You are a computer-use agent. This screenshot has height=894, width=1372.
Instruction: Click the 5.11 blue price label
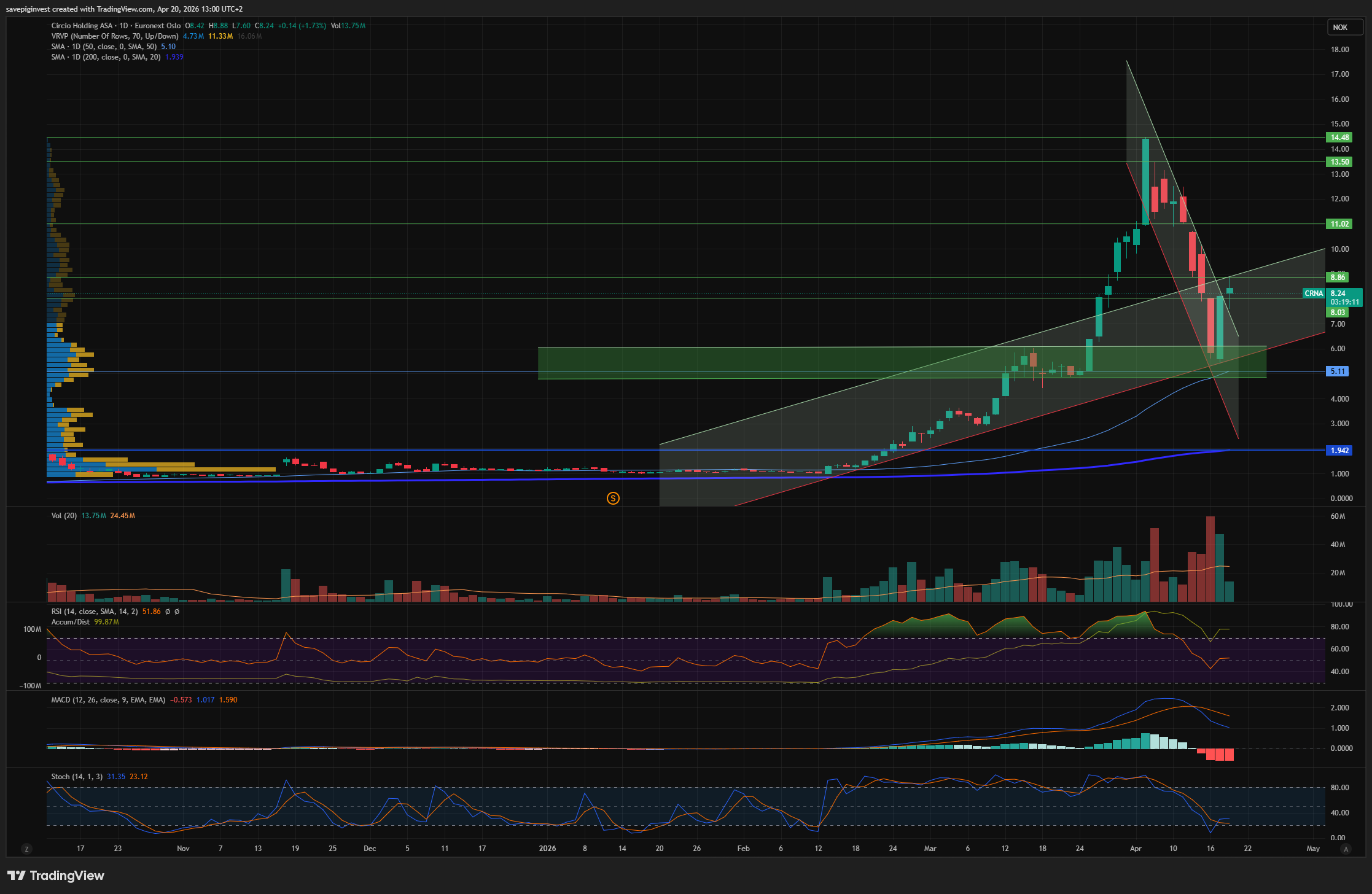click(x=1338, y=371)
